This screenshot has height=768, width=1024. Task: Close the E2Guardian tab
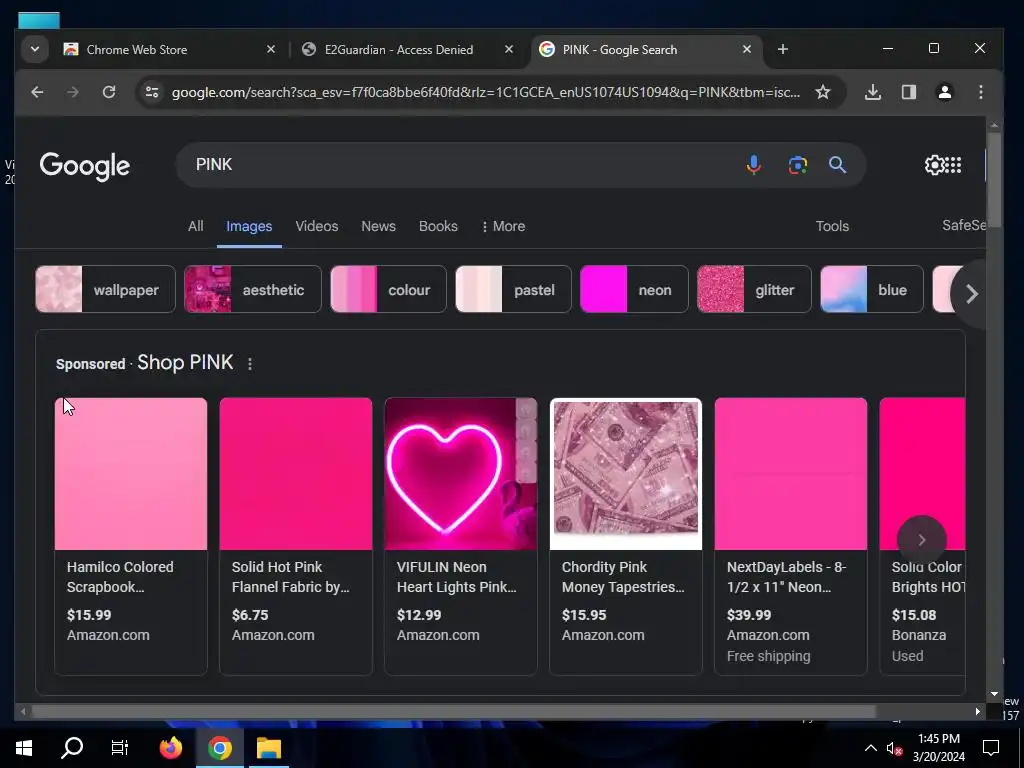(509, 49)
